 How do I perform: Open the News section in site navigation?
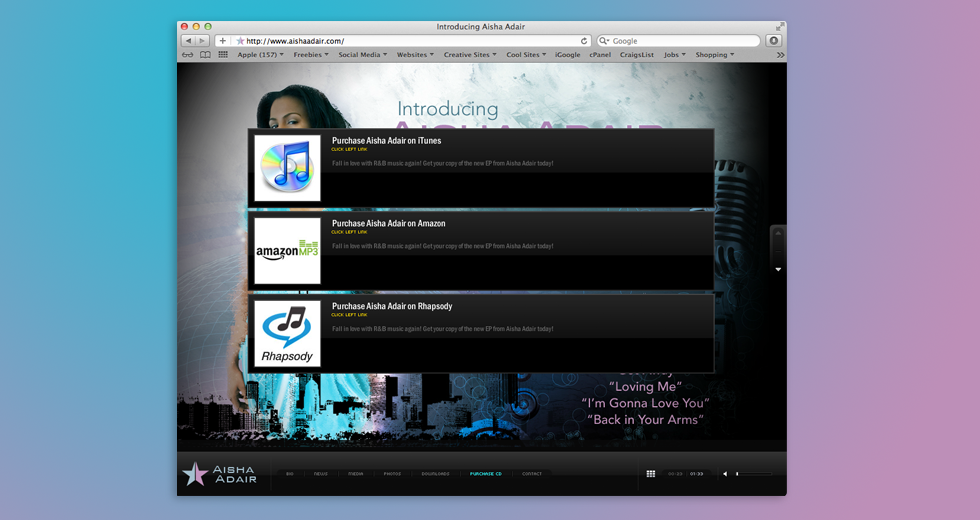(x=321, y=474)
